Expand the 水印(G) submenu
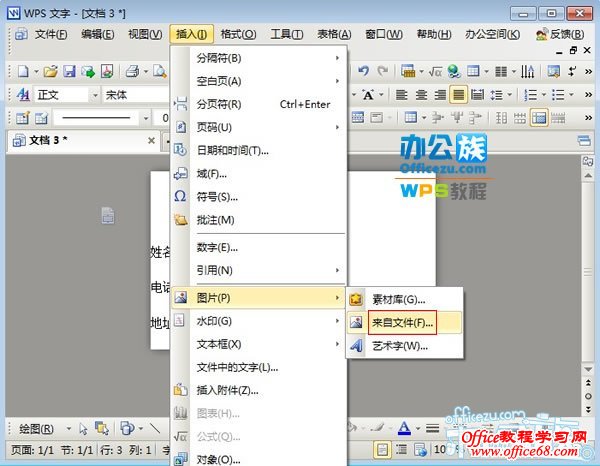The height and width of the screenshot is (466, 600). point(259,321)
